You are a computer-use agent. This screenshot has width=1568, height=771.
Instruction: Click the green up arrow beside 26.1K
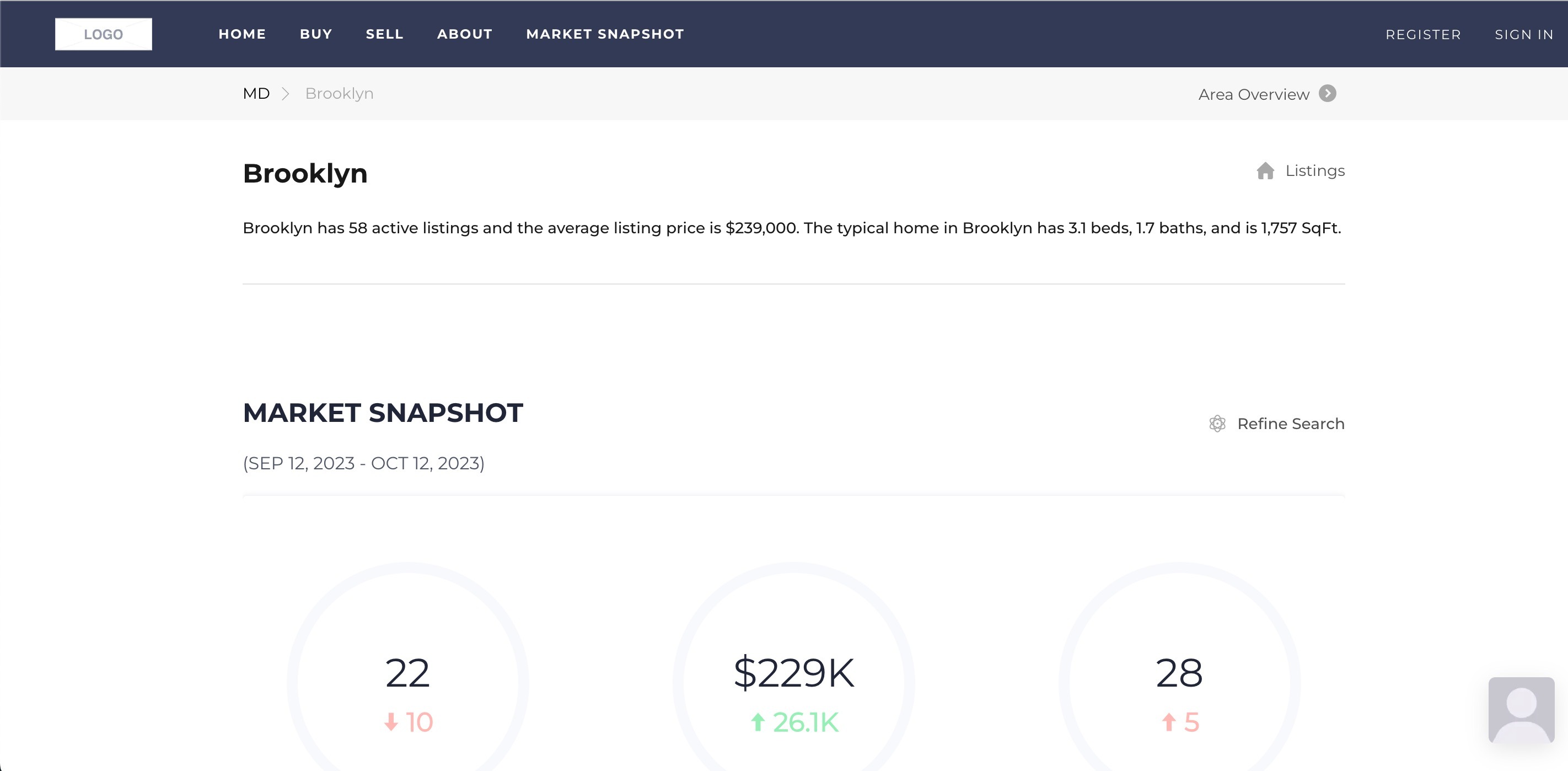click(758, 722)
